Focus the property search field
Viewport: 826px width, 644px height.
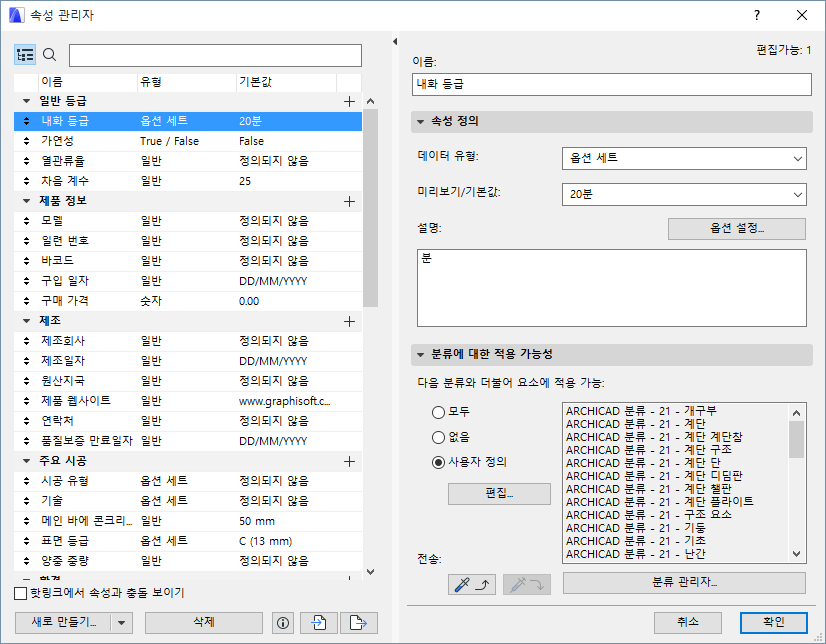215,55
